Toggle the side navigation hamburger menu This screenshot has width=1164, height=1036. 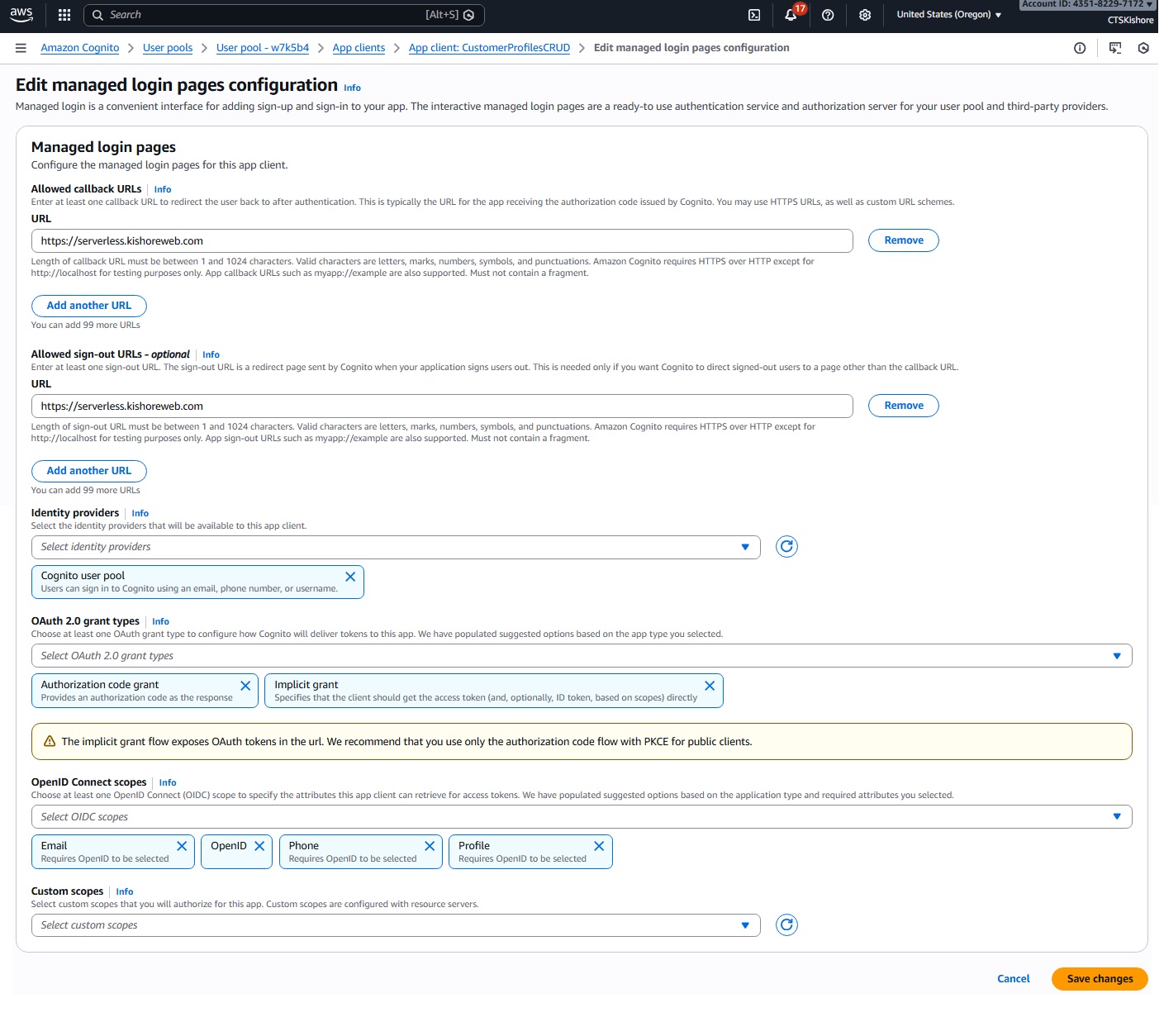(21, 48)
